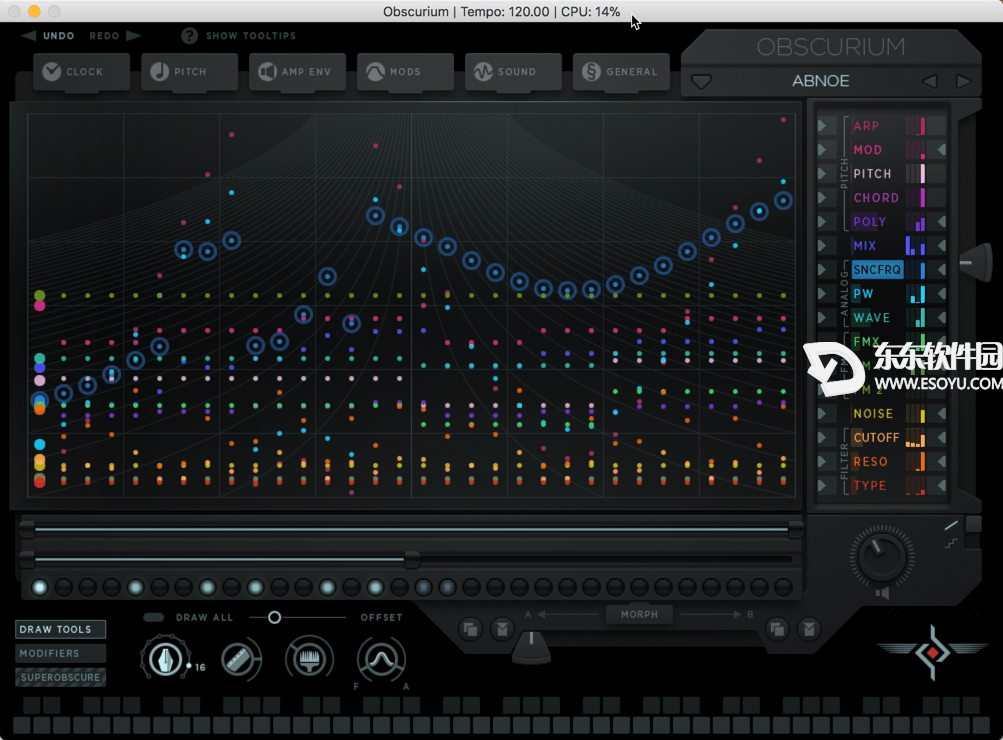The width and height of the screenshot is (1003, 740).
Task: Expand the CHORD parameter row
Action: tap(823, 198)
